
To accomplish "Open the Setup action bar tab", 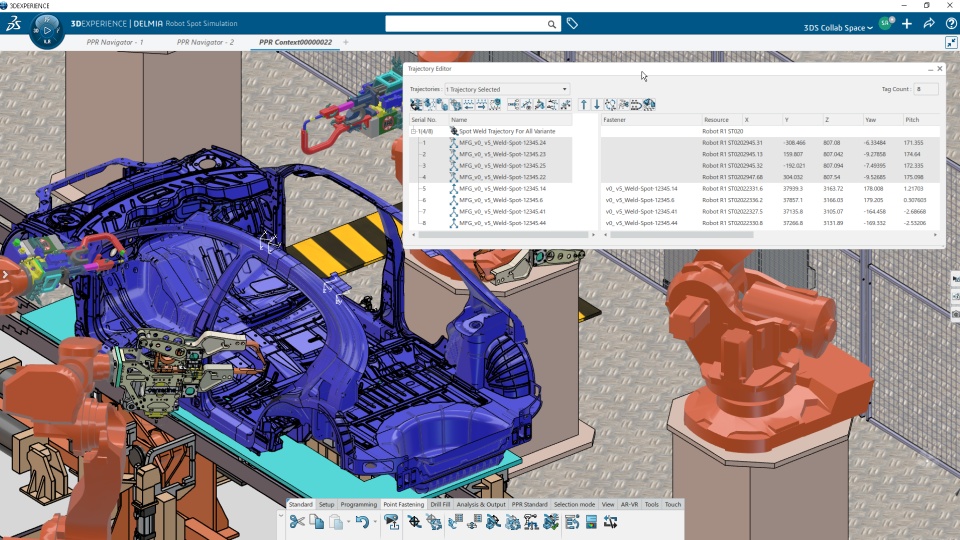I will pyautogui.click(x=326, y=504).
